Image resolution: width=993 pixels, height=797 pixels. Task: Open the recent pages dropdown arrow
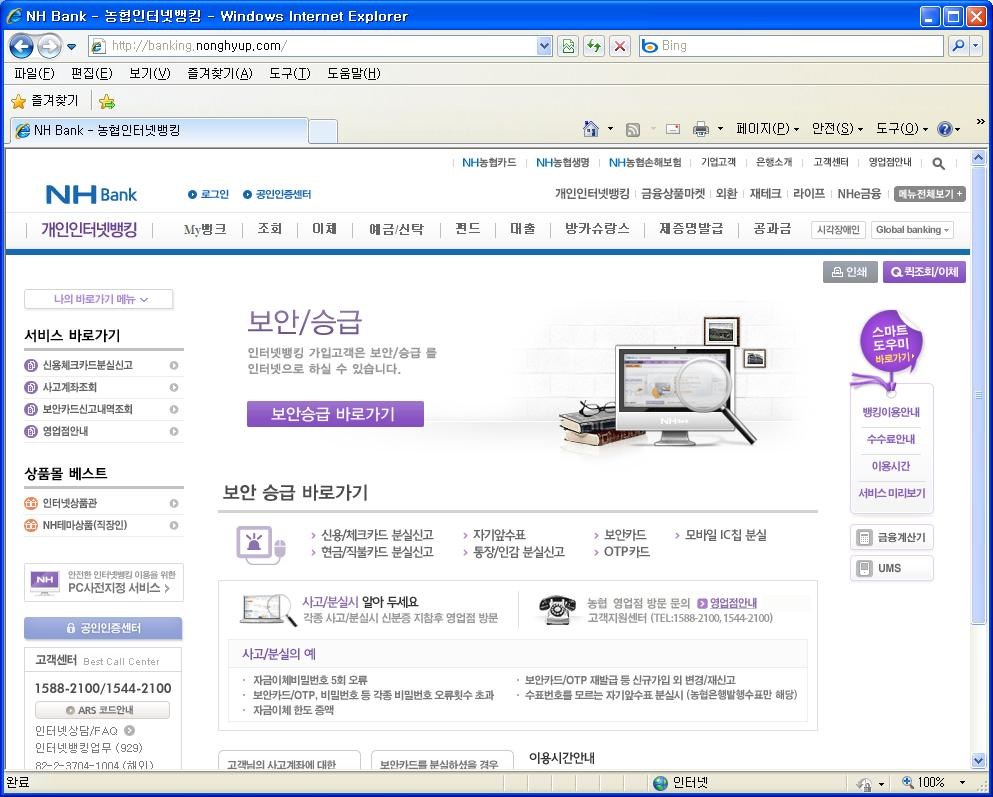click(72, 46)
